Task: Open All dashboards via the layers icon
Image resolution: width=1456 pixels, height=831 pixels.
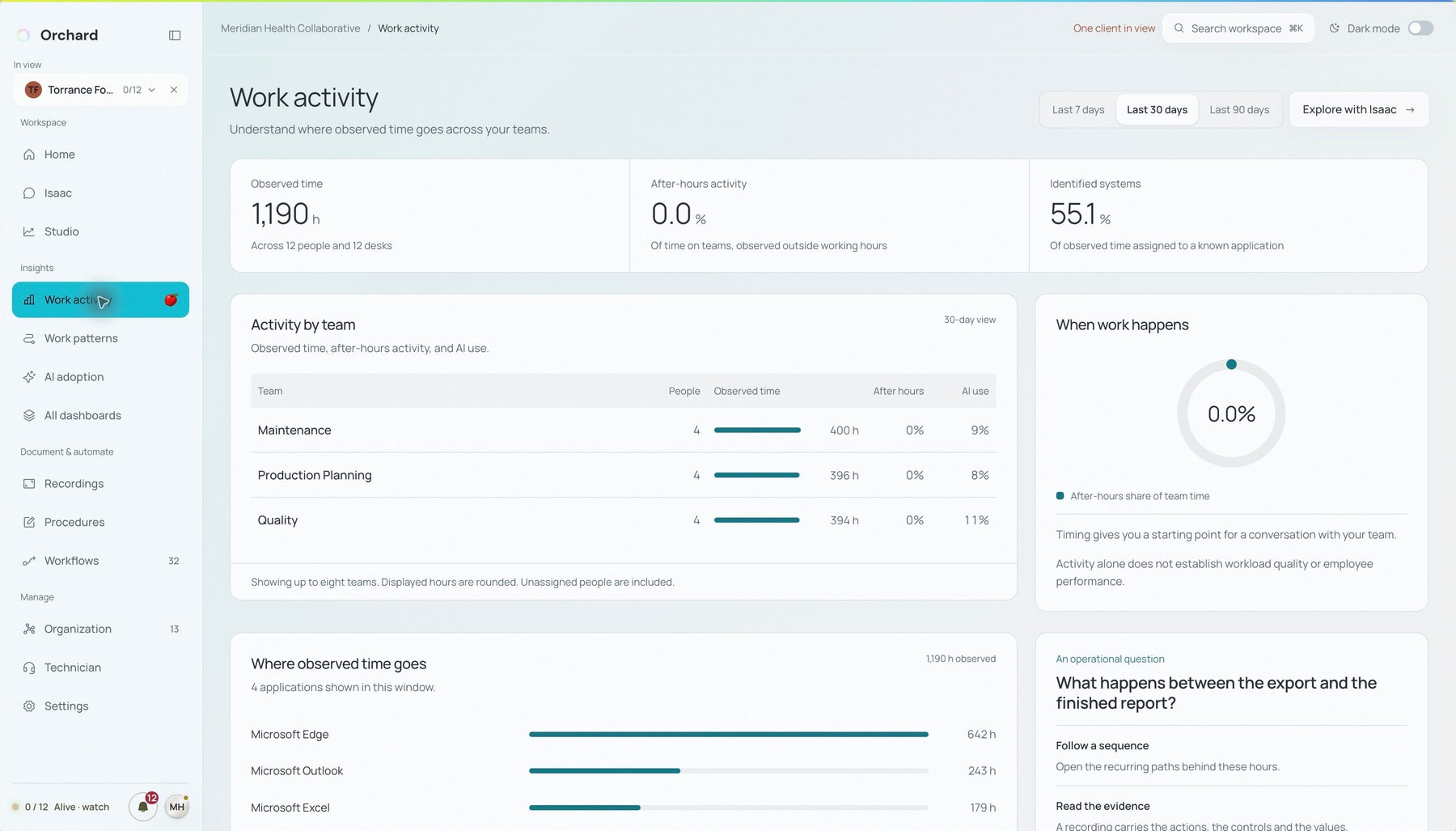Action: point(29,416)
